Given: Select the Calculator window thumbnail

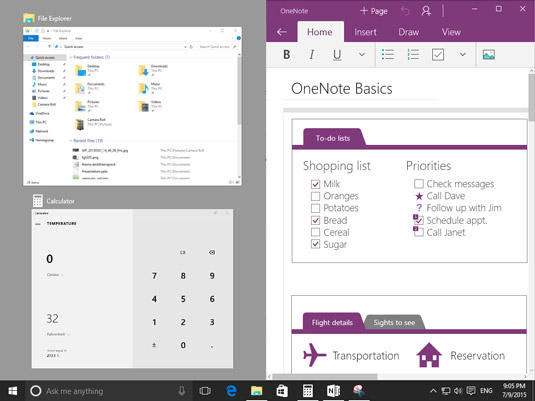Looking at the screenshot, I should (132, 288).
